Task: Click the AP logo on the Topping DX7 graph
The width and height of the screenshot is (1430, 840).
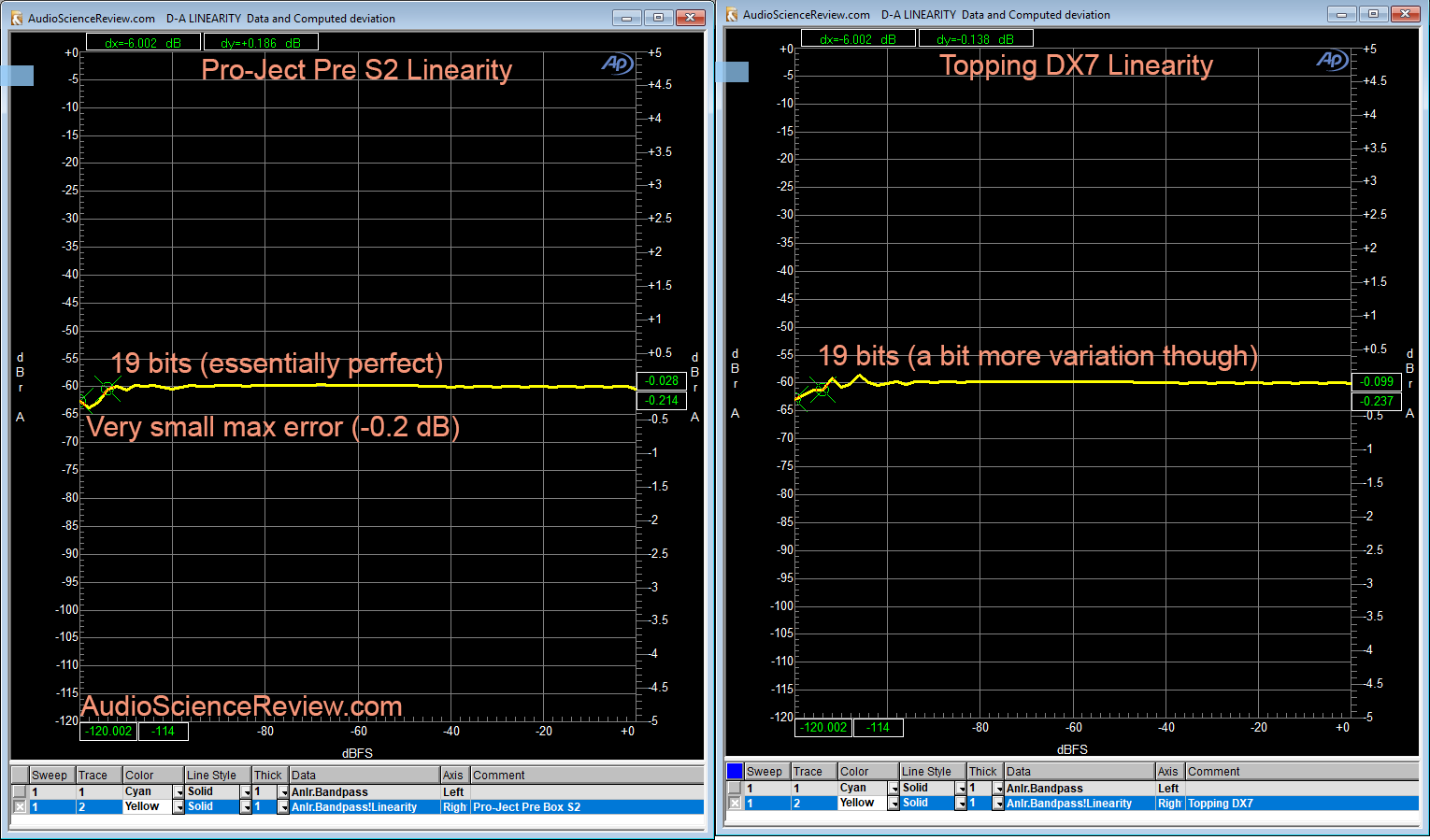Action: tap(1332, 60)
